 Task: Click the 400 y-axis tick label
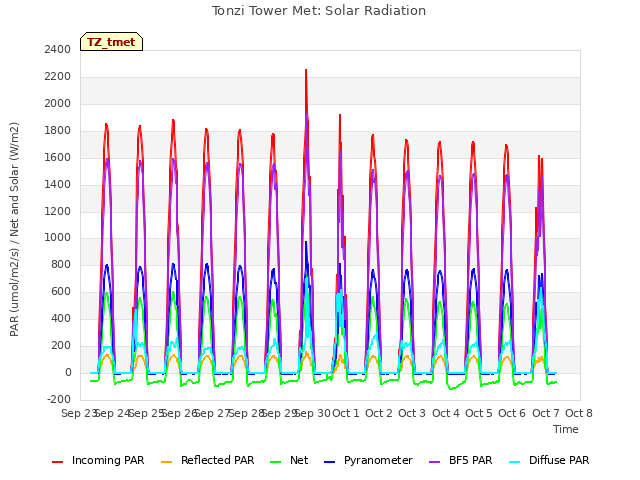point(61,318)
